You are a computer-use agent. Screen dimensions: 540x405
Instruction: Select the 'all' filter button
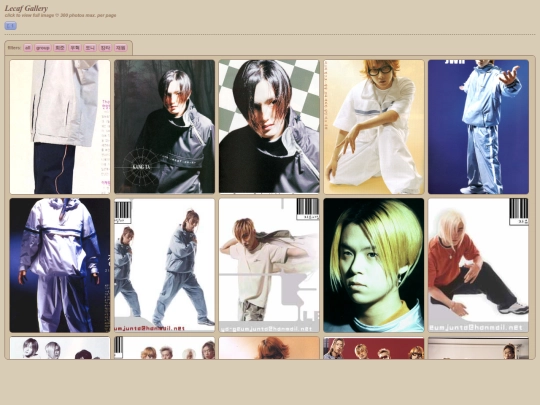click(28, 48)
